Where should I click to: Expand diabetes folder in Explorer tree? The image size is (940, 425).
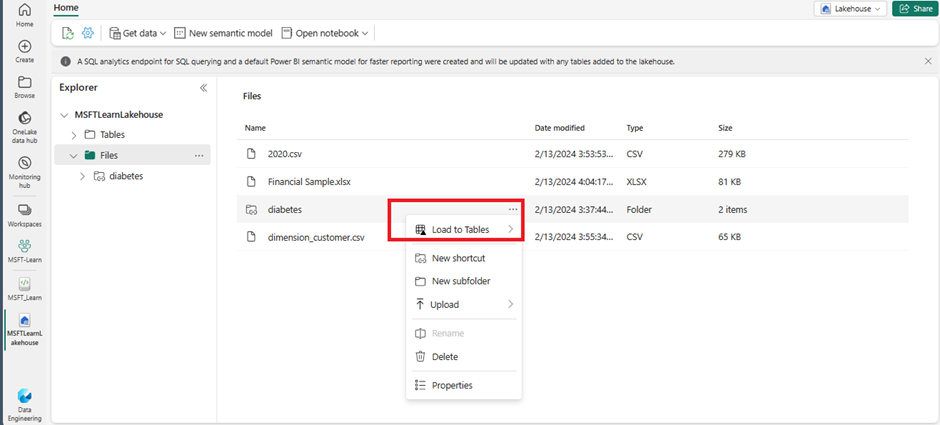coord(83,176)
